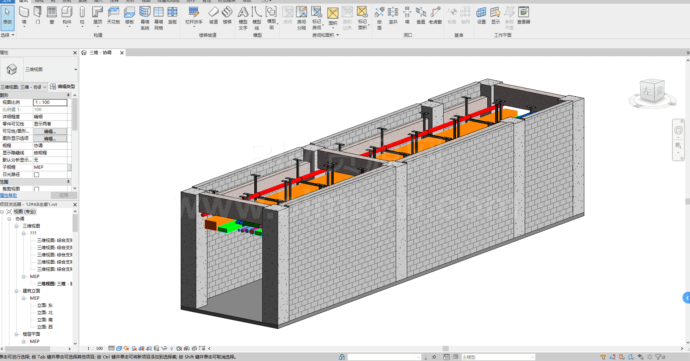This screenshot has width=690, height=361.
Task: Choose the Window tool icon
Action: (51, 15)
